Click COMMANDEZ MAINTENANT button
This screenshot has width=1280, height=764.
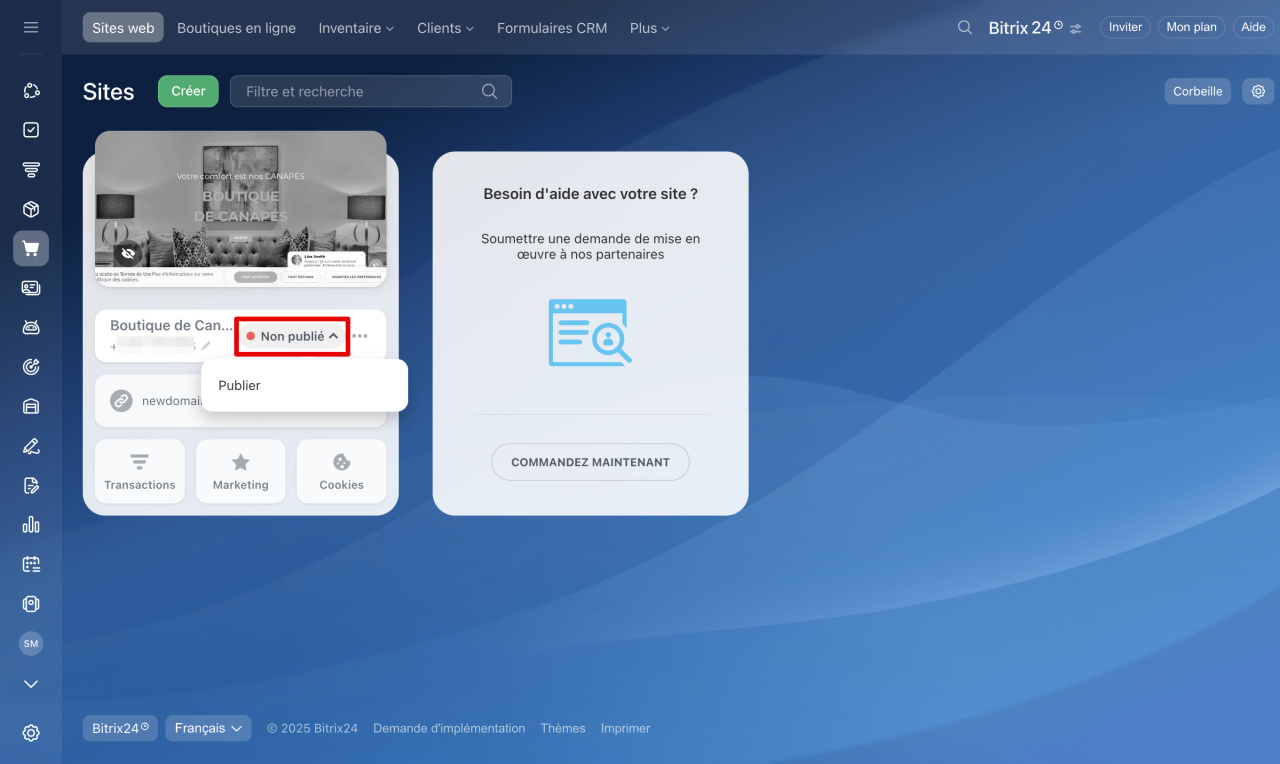tap(590, 462)
